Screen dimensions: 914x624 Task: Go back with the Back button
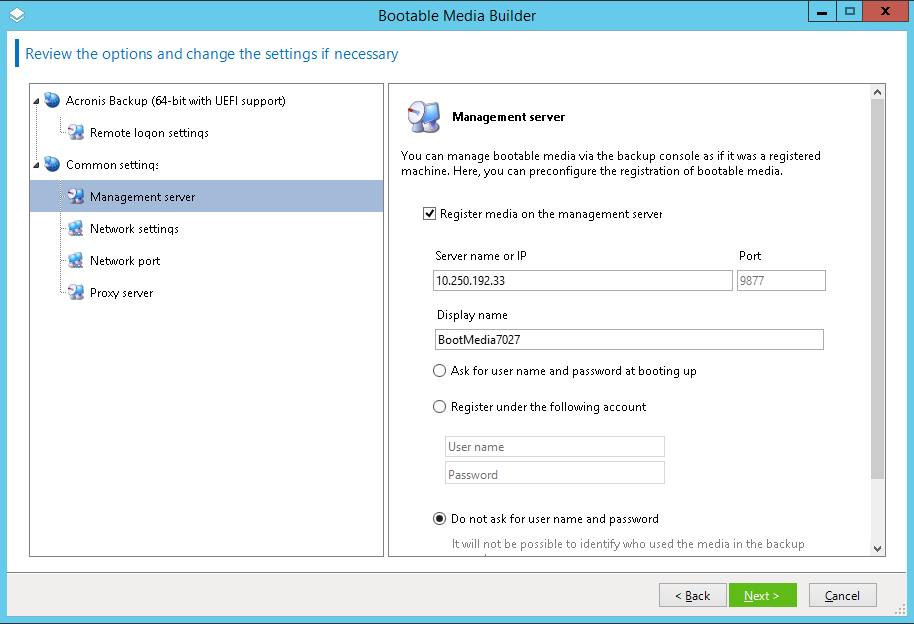[x=692, y=595]
